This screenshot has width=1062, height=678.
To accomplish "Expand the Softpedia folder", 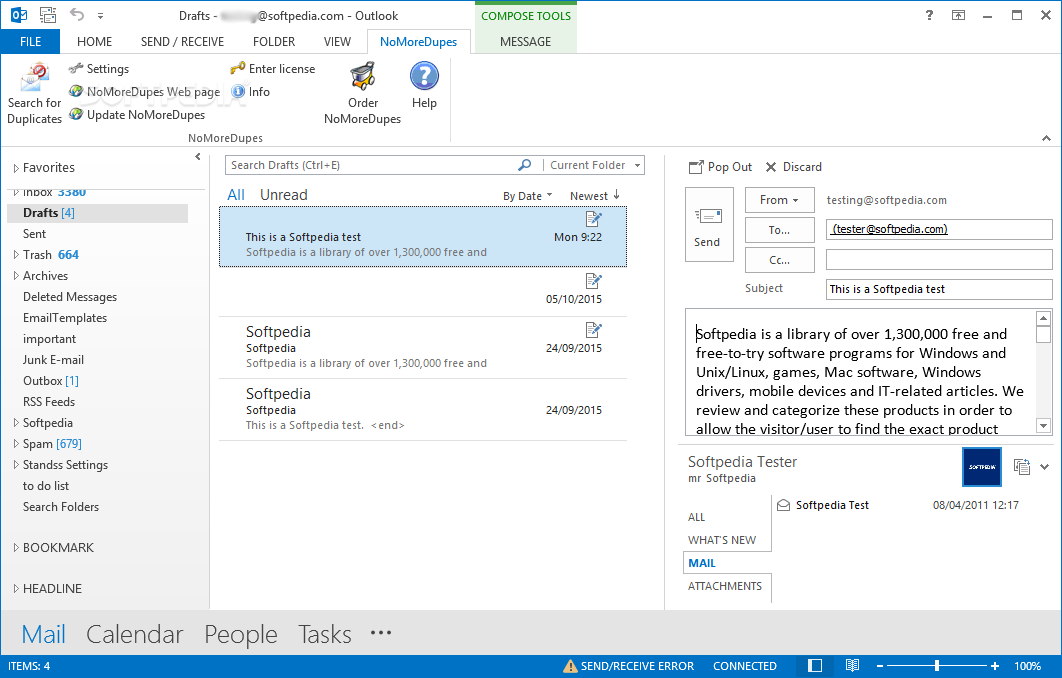I will tap(16, 423).
